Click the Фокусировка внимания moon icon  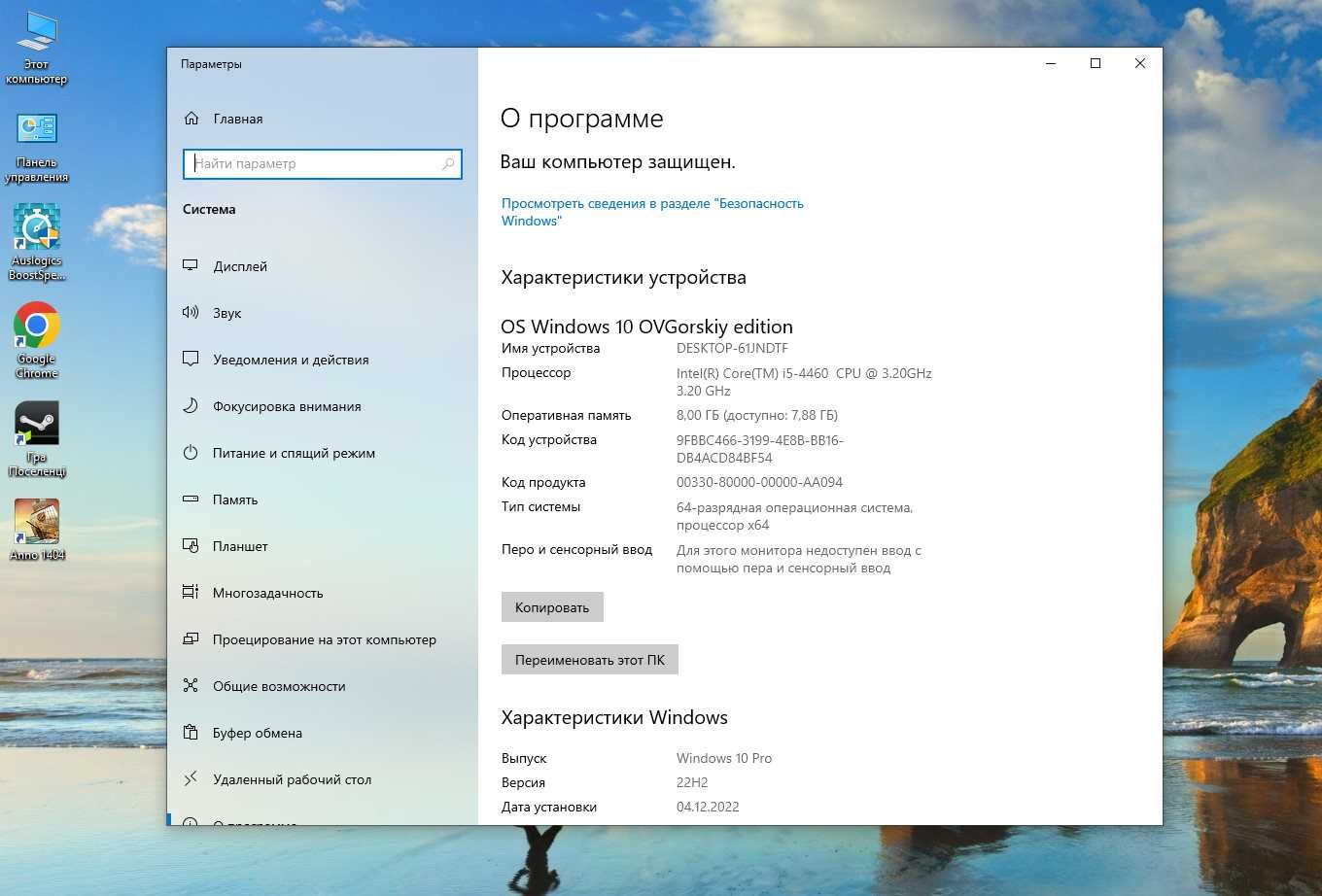[x=191, y=406]
